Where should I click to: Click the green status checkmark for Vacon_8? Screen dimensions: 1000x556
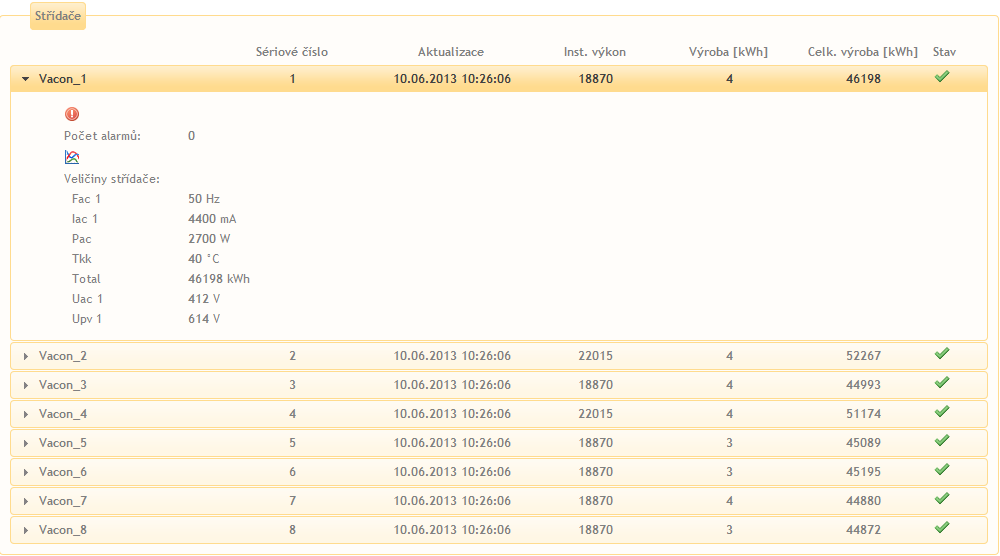point(941,528)
